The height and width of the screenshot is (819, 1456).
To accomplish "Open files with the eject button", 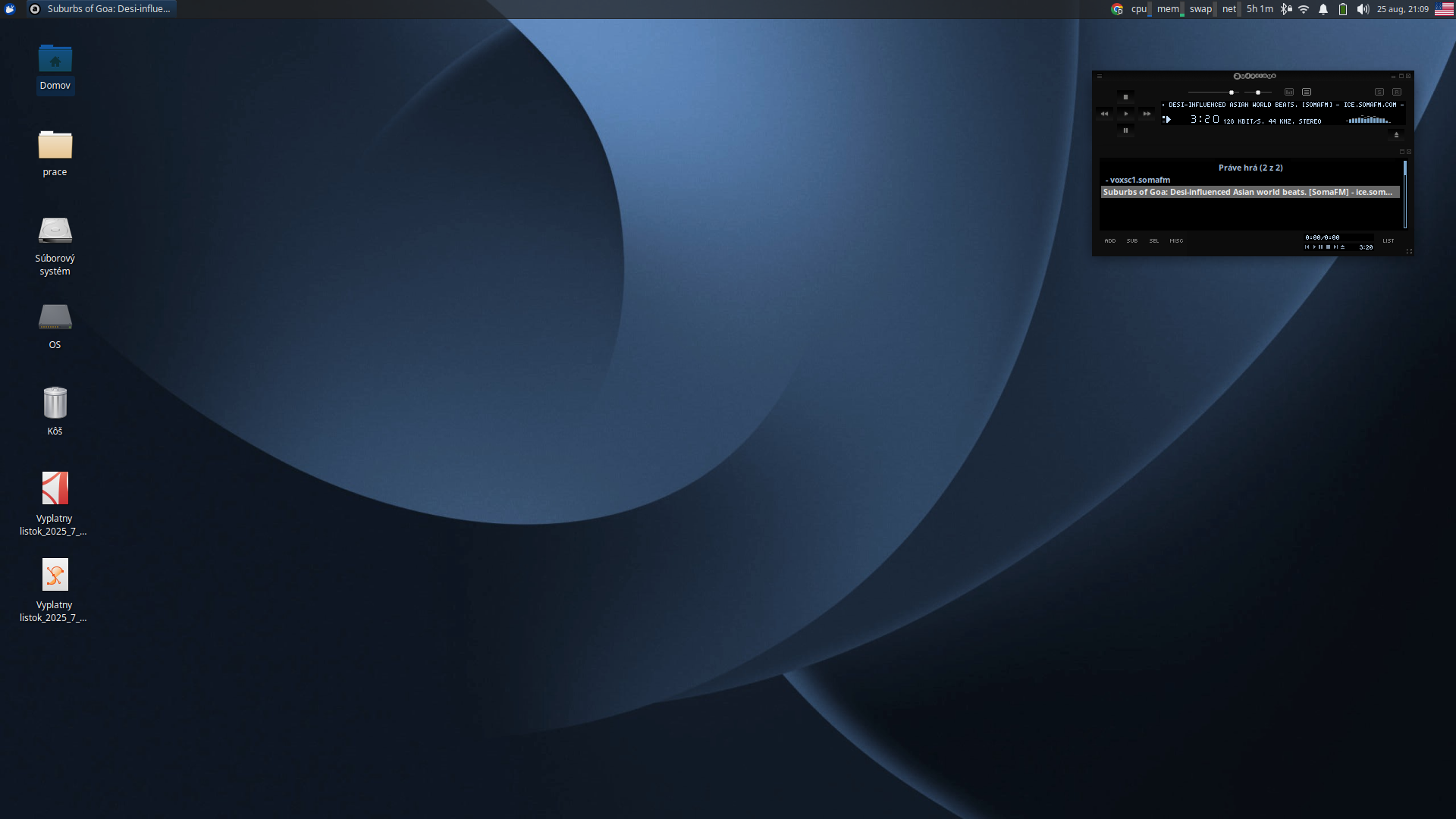I will tap(1396, 135).
